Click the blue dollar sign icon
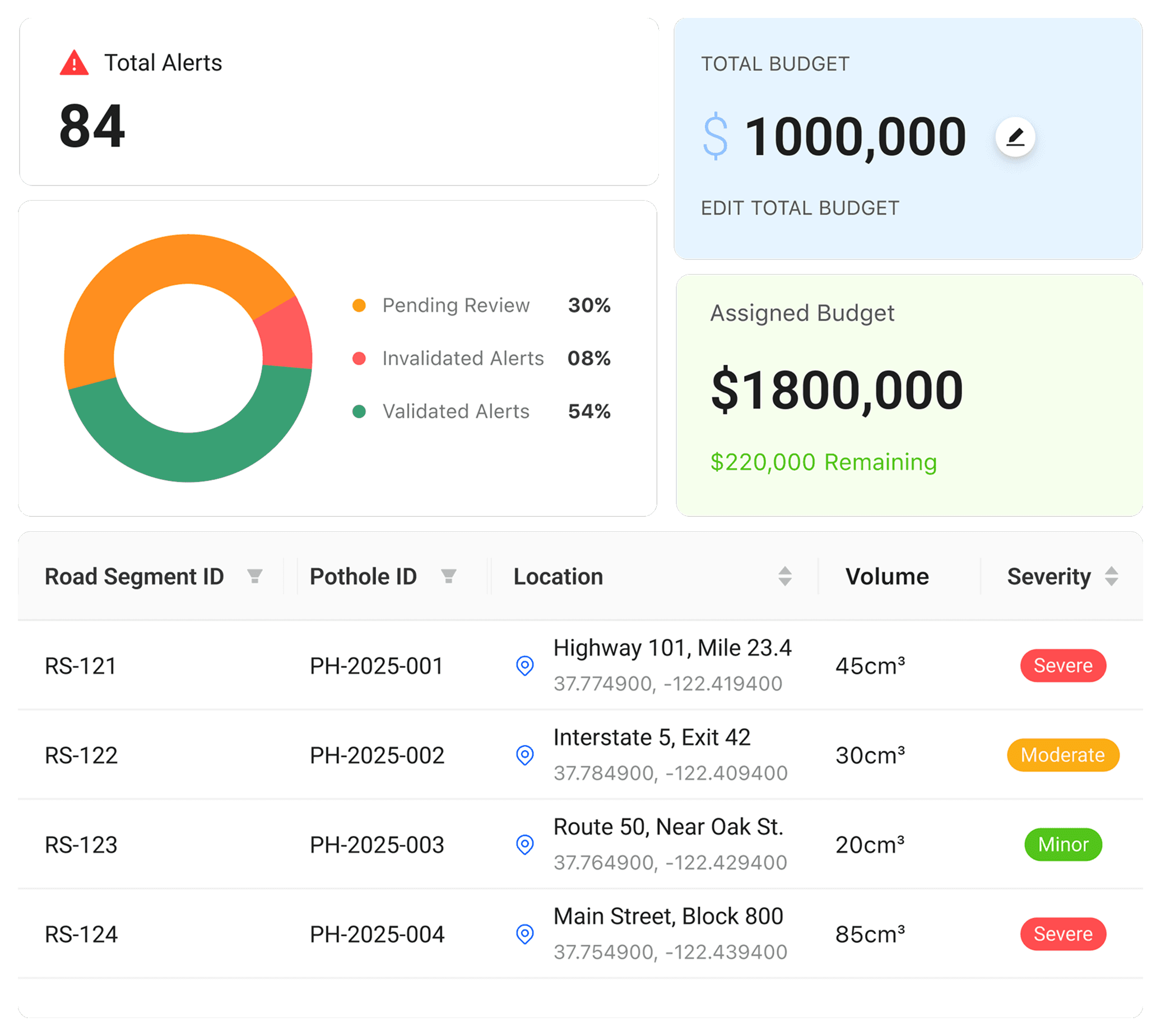 pyautogui.click(x=716, y=137)
